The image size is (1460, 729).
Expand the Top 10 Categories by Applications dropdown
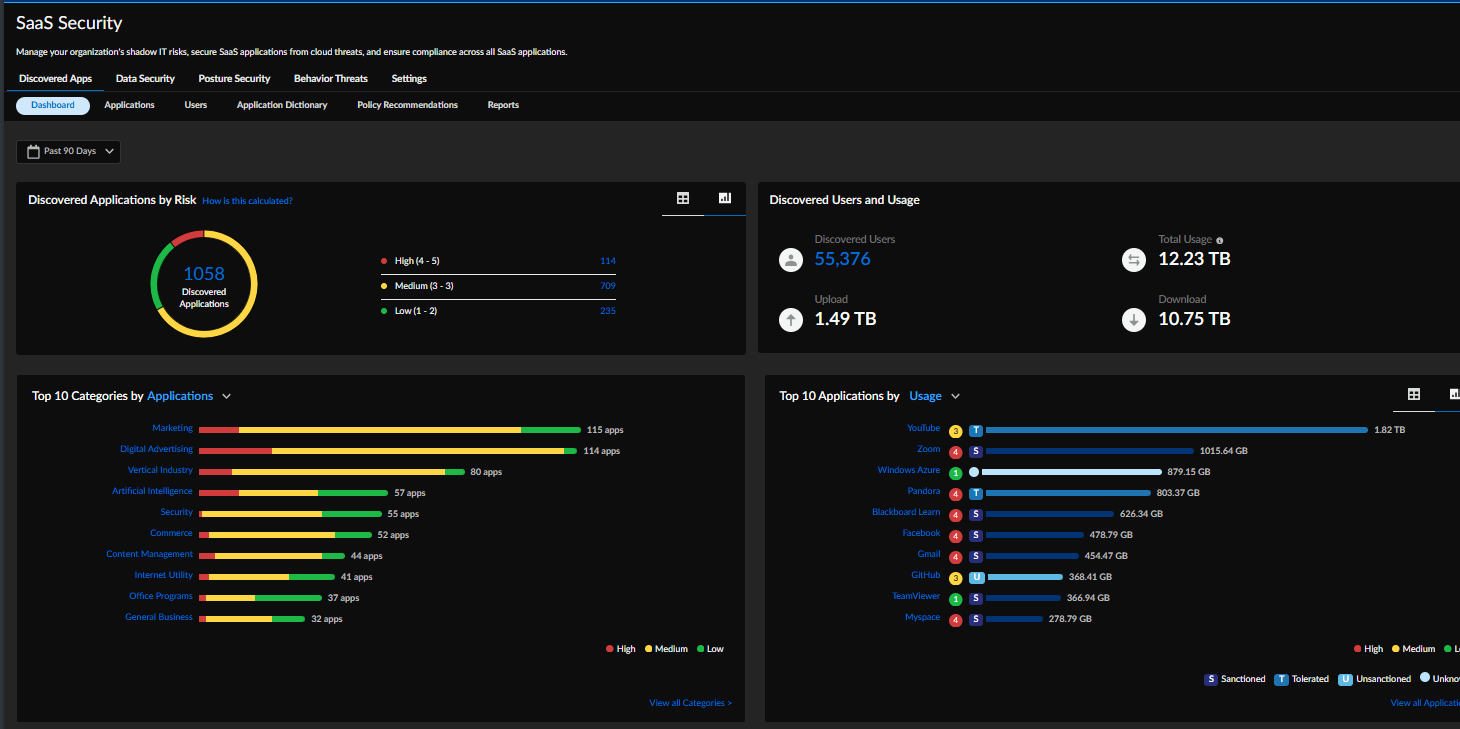click(x=226, y=396)
